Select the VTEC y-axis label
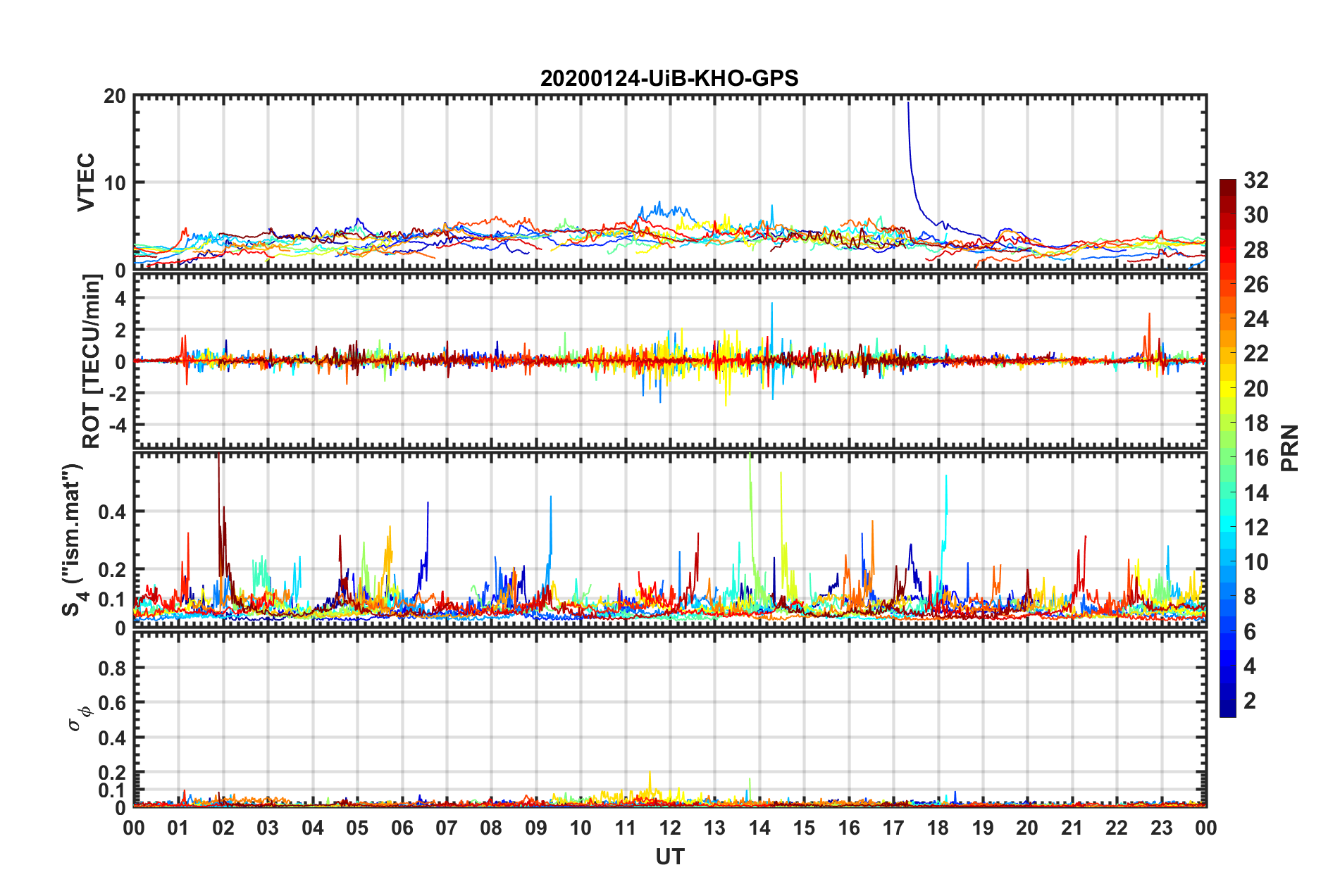This screenshot has width=1340, height=896. 86,182
